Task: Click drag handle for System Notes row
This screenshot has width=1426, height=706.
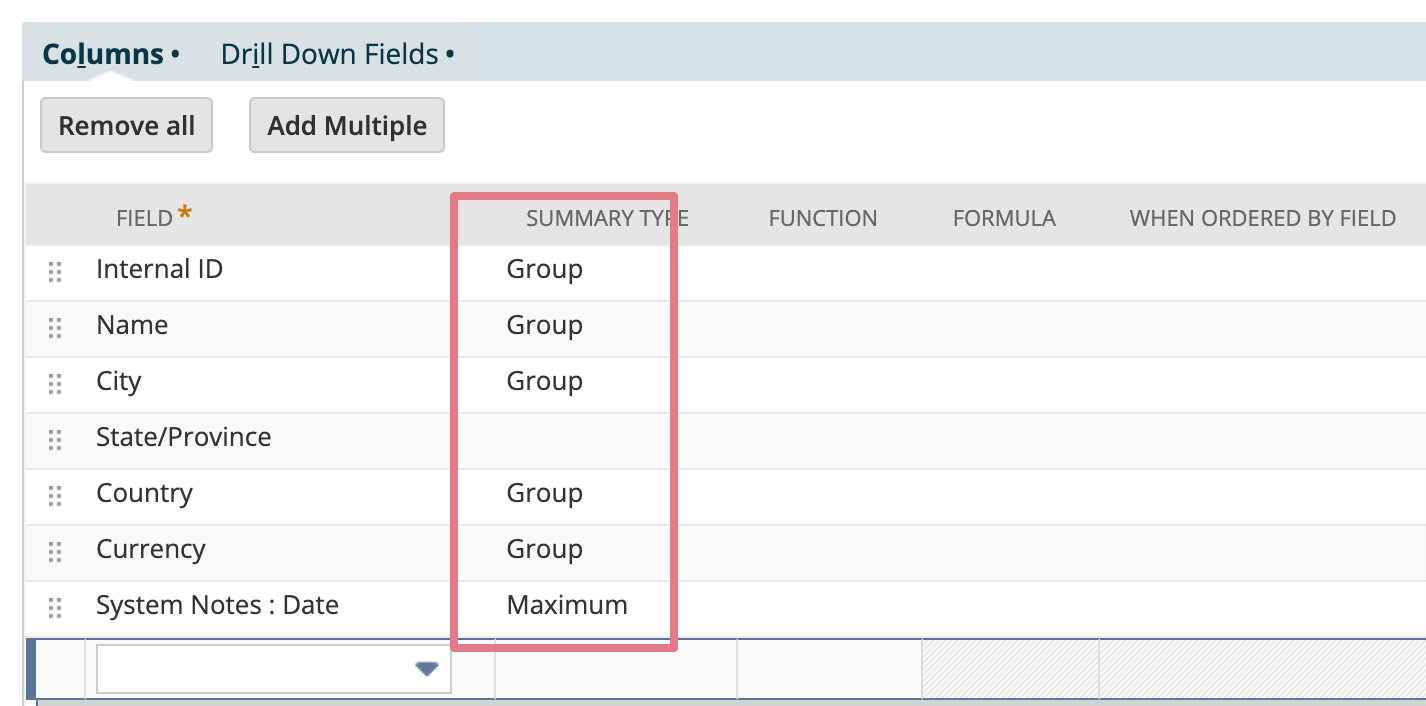Action: pyautogui.click(x=55, y=608)
